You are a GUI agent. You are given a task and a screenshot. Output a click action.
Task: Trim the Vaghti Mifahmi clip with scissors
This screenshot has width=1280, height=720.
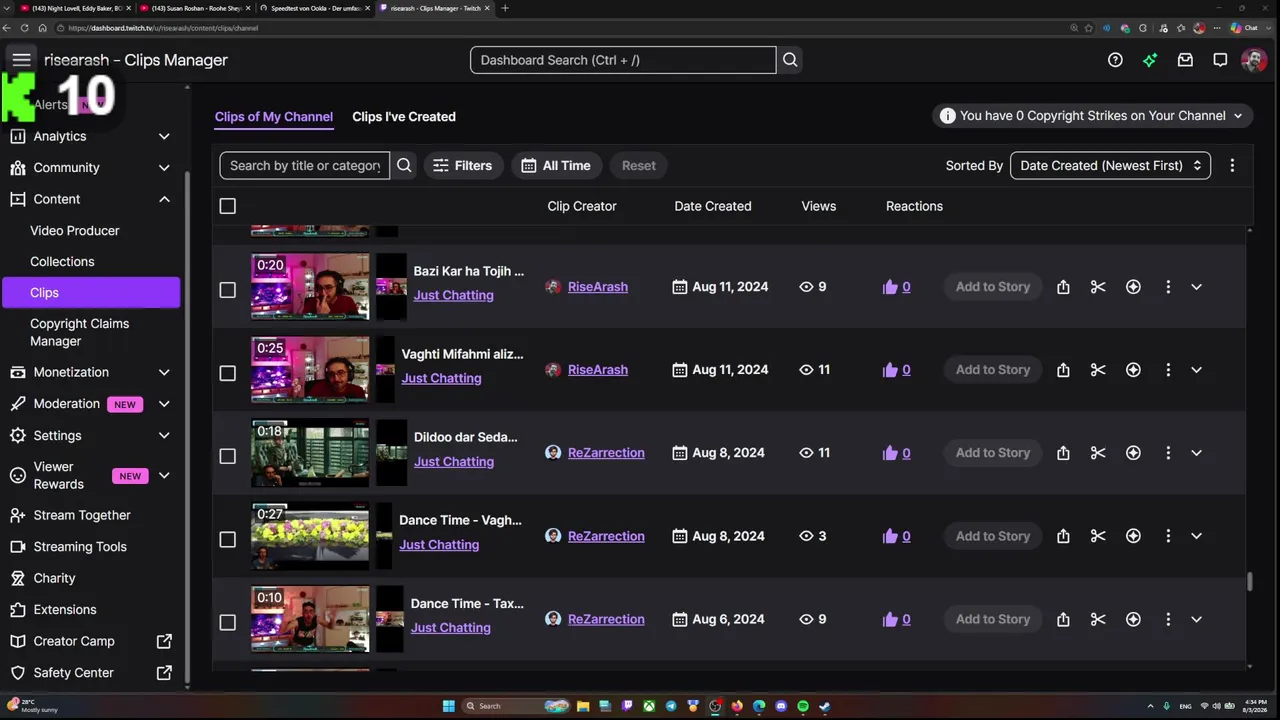[1098, 370]
